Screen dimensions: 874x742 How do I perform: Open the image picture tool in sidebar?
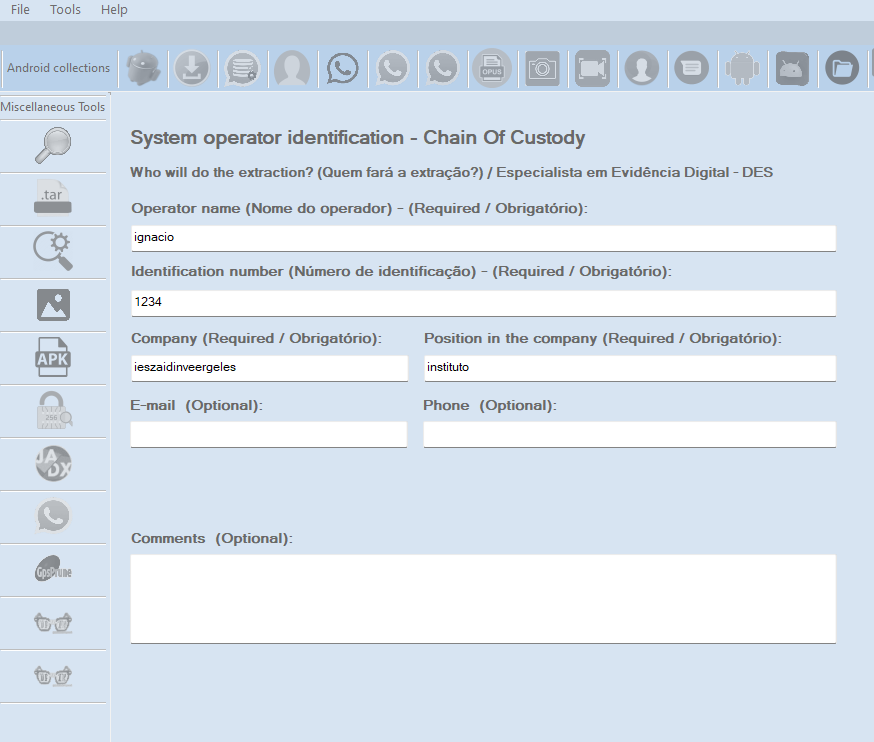[x=53, y=305]
